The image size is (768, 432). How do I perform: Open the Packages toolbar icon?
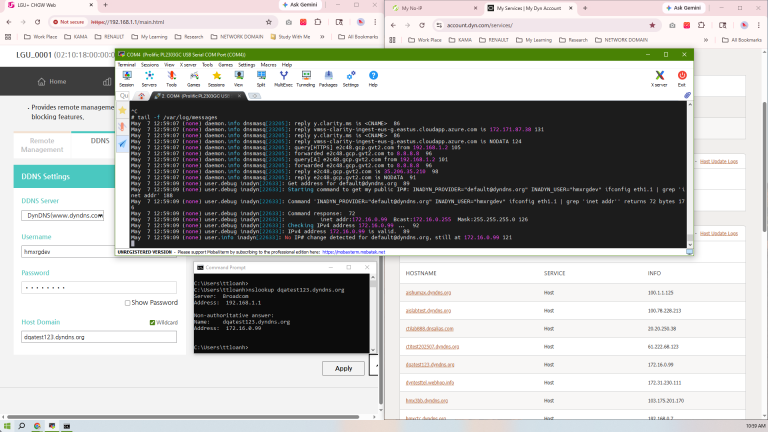(328, 78)
